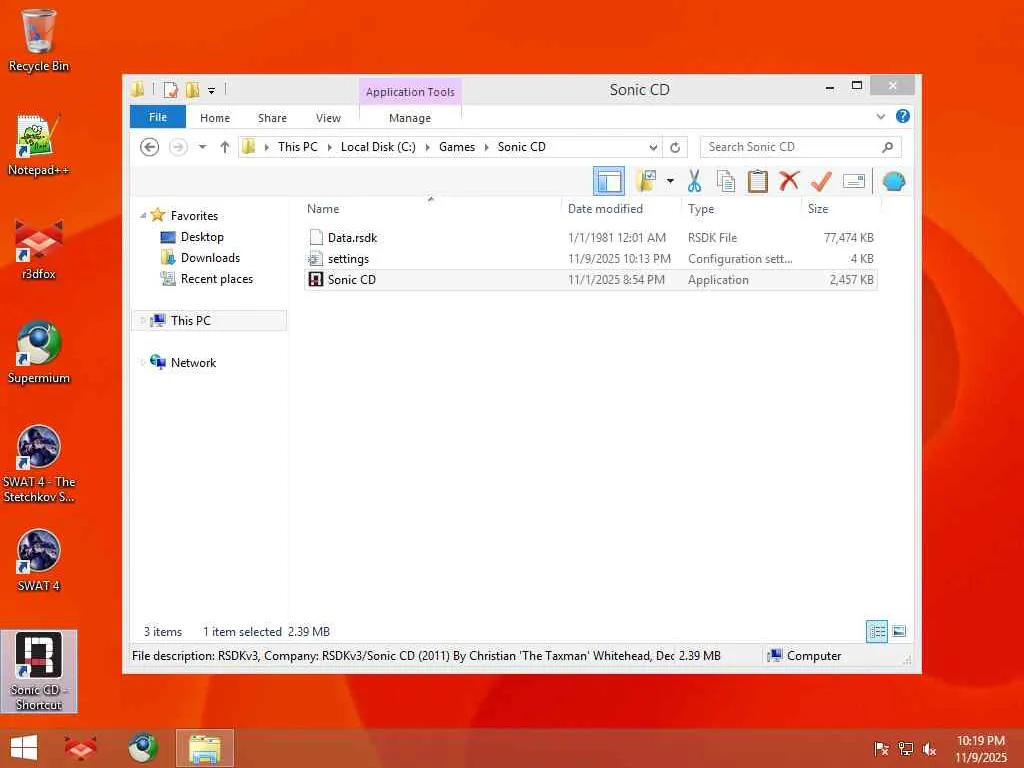The width and height of the screenshot is (1024, 768).
Task: Open the recent locations dropdown arrow
Action: pos(202,147)
